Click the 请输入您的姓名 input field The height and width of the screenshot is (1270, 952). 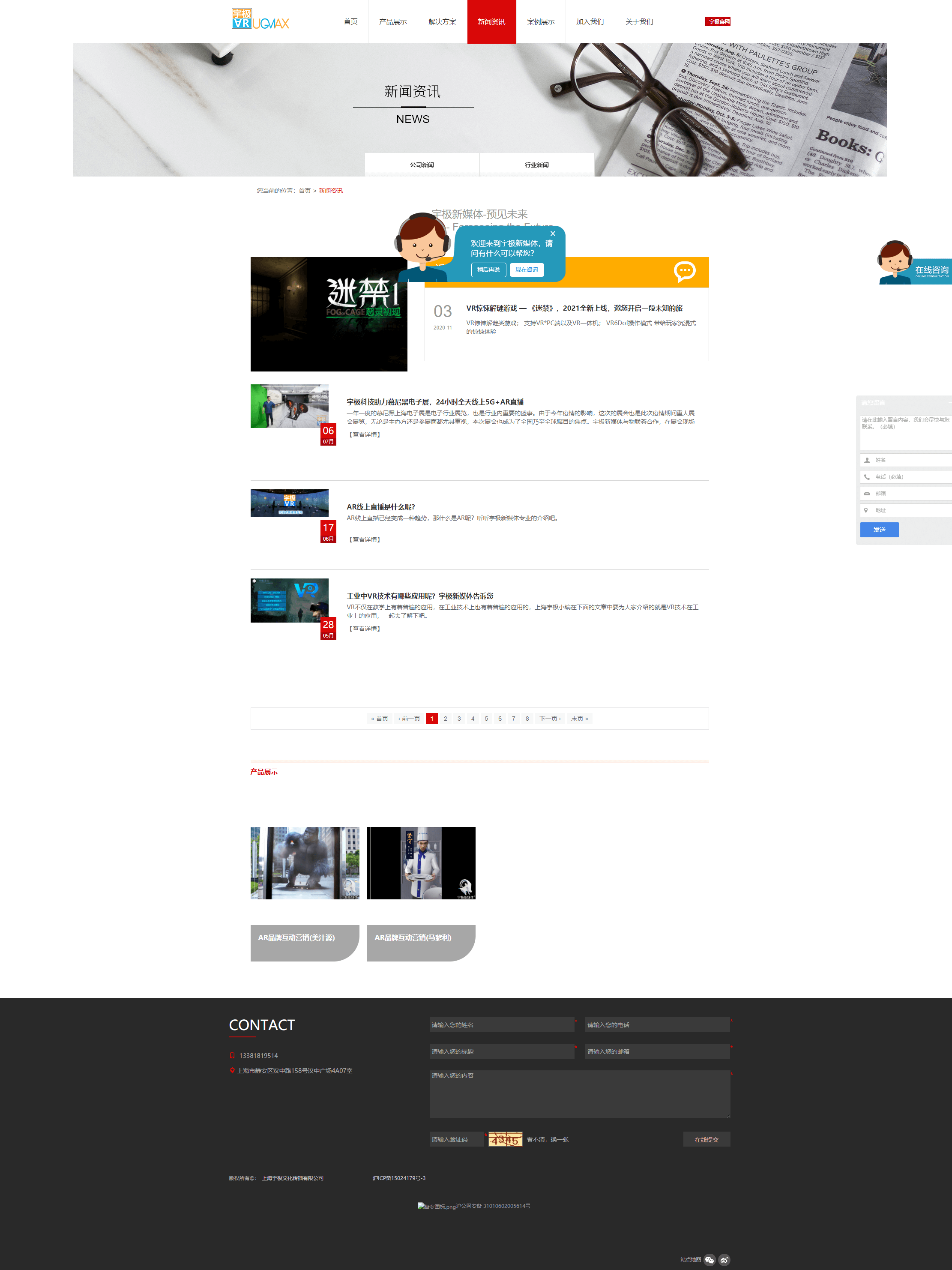502,1025
